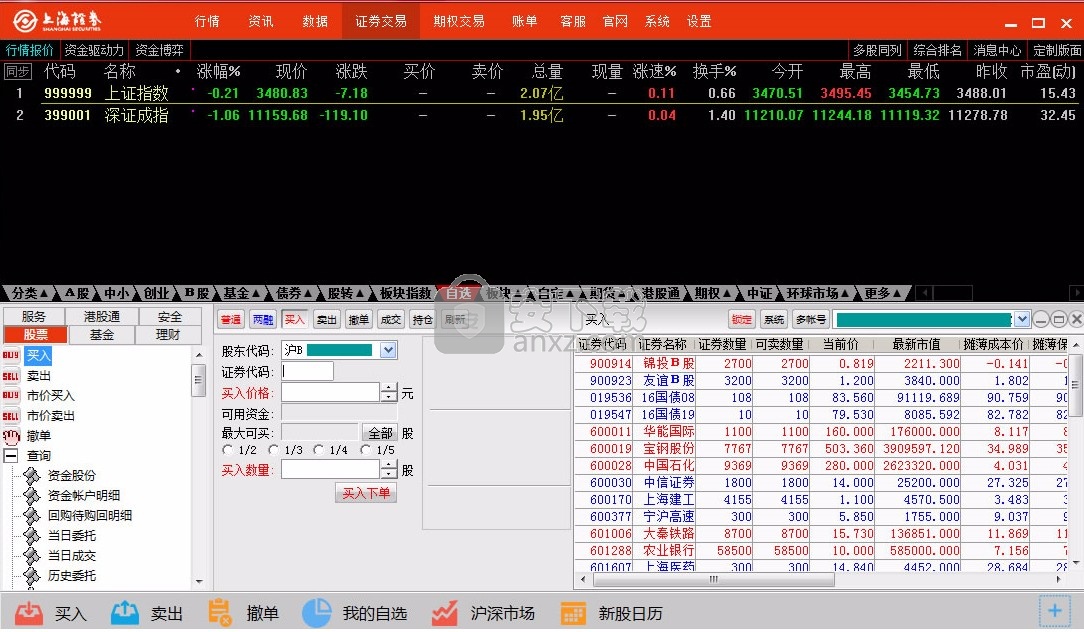Expand the 基金 tab menu
This screenshot has width=1084, height=632.
(241, 293)
